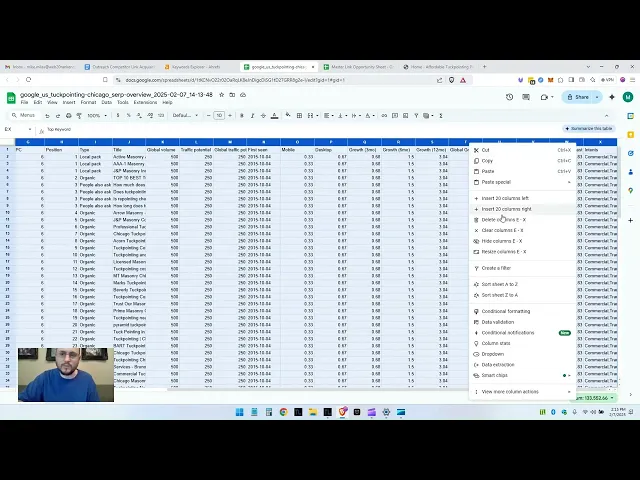The image size is (640, 480).
Task: Open the borders tool
Action: coord(299,116)
